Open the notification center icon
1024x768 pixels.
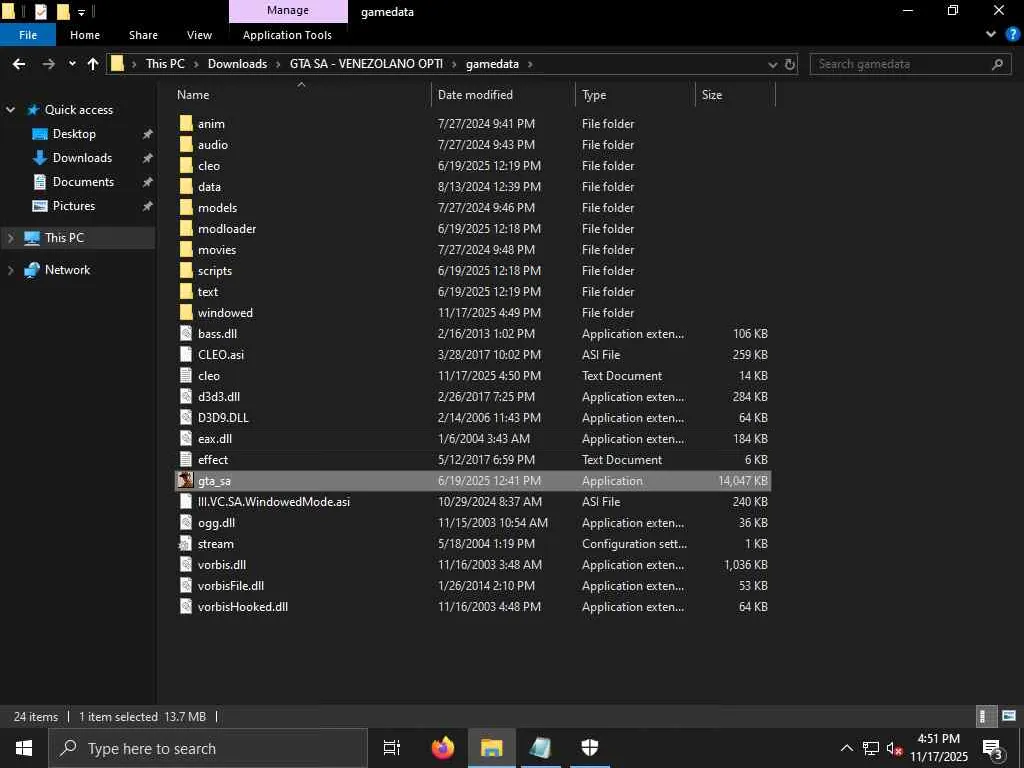point(993,749)
